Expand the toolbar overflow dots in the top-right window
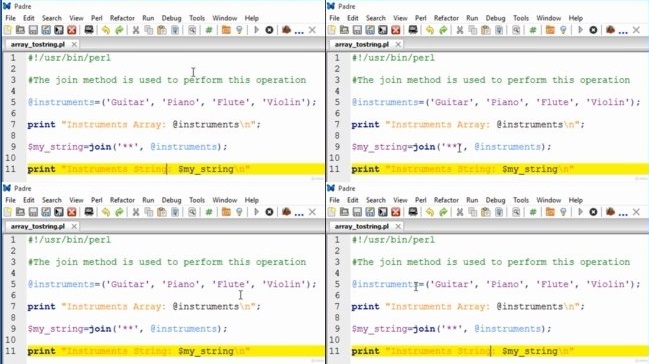The image size is (649, 364). pyautogui.click(x=623, y=31)
